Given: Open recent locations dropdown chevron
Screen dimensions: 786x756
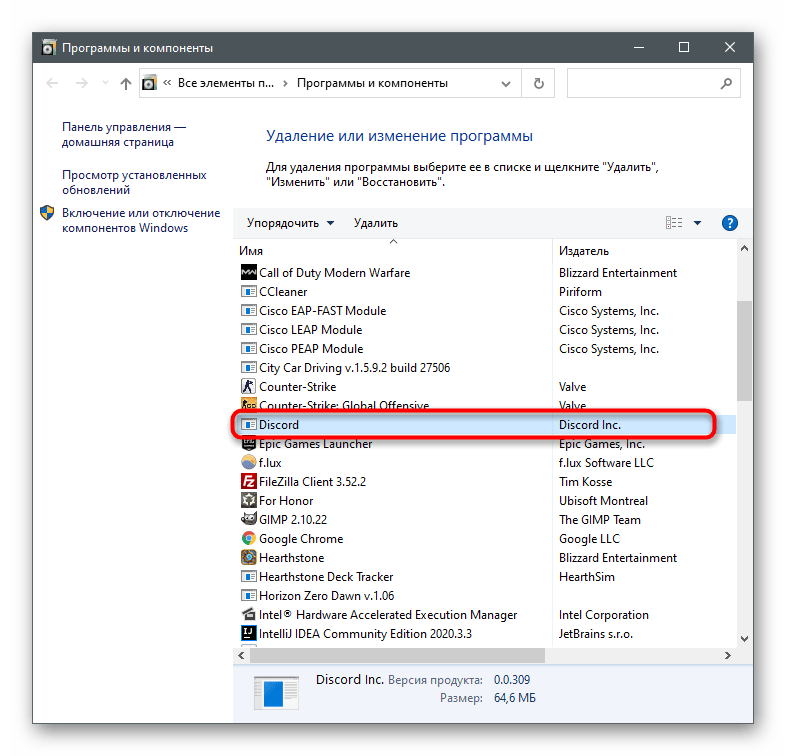Looking at the screenshot, I should (105, 83).
